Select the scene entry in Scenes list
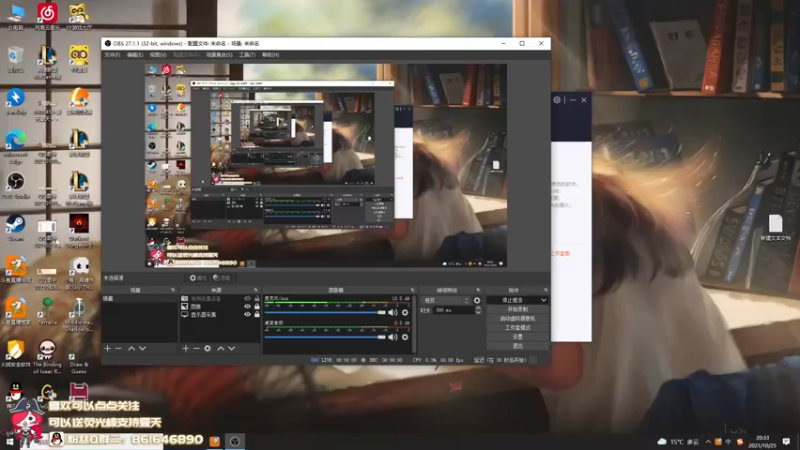This screenshot has width=800, height=450. click(x=140, y=298)
